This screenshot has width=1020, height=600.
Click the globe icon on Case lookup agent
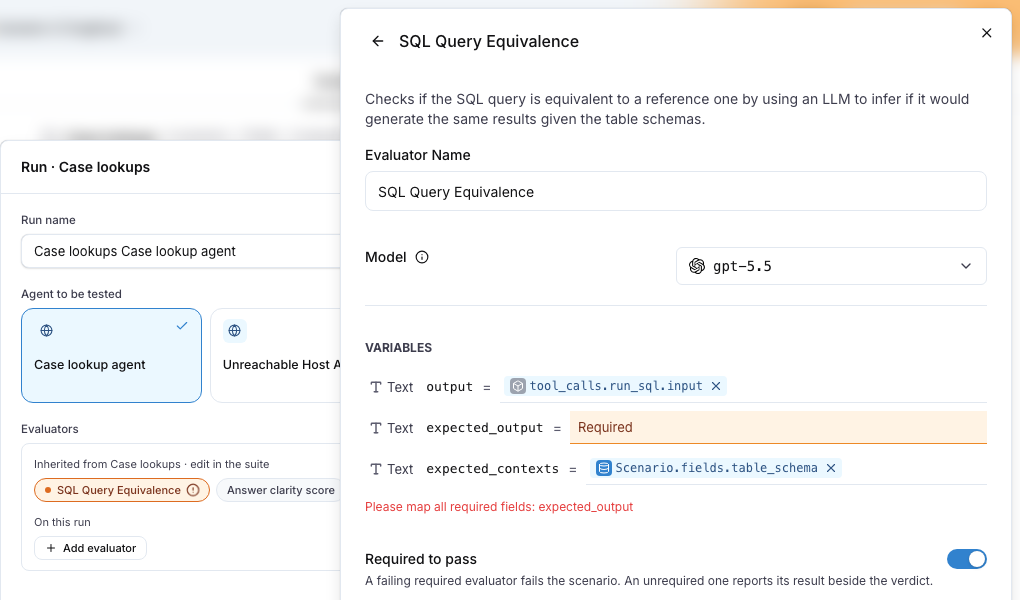46,331
